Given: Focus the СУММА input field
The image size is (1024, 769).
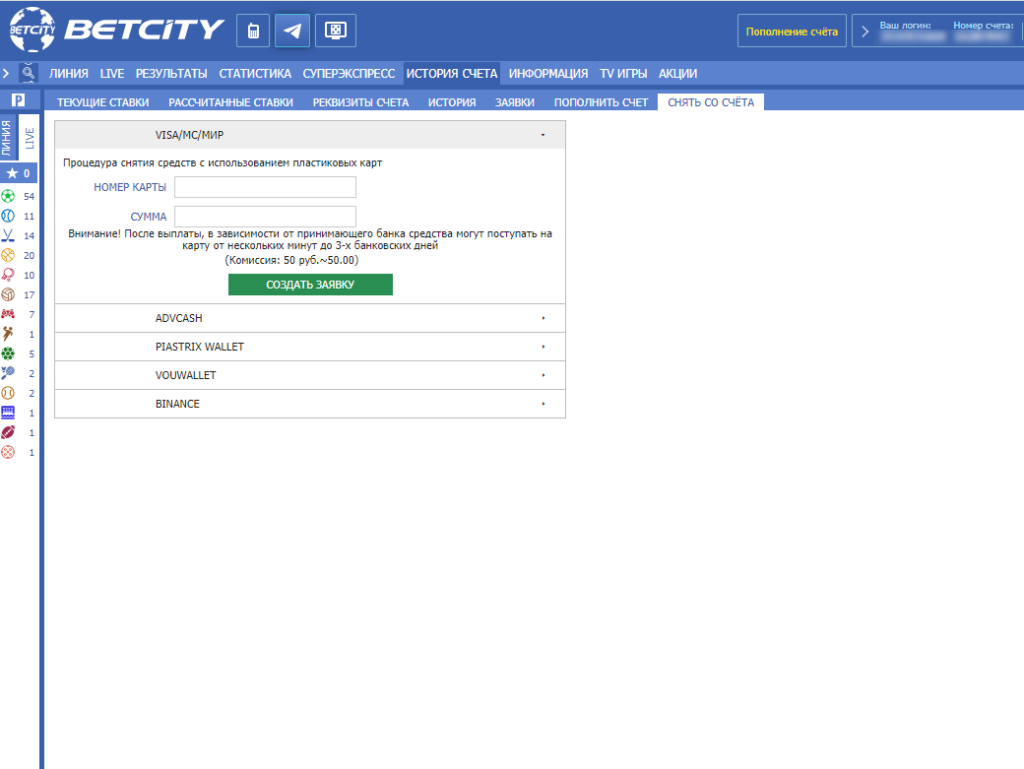Looking at the screenshot, I should (265, 217).
